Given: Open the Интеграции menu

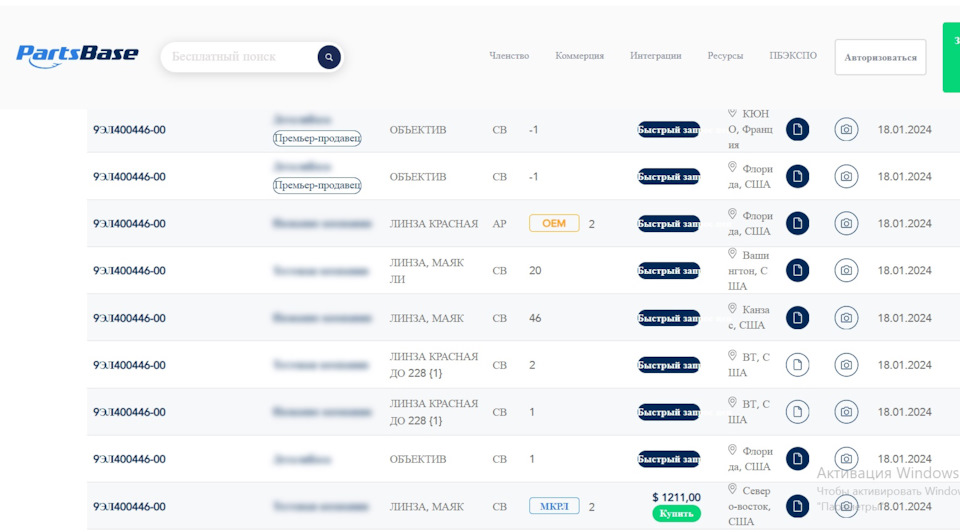Looking at the screenshot, I should 655,56.
